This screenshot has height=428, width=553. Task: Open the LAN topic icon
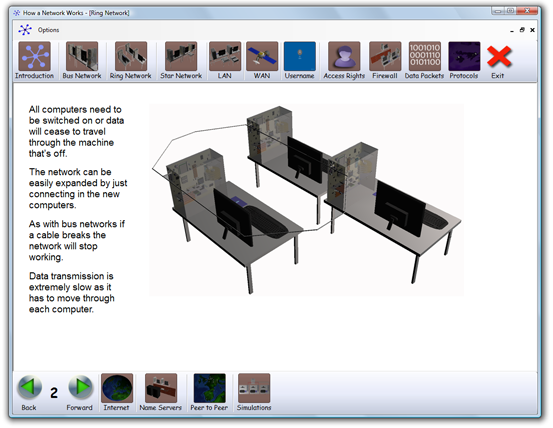tap(225, 56)
